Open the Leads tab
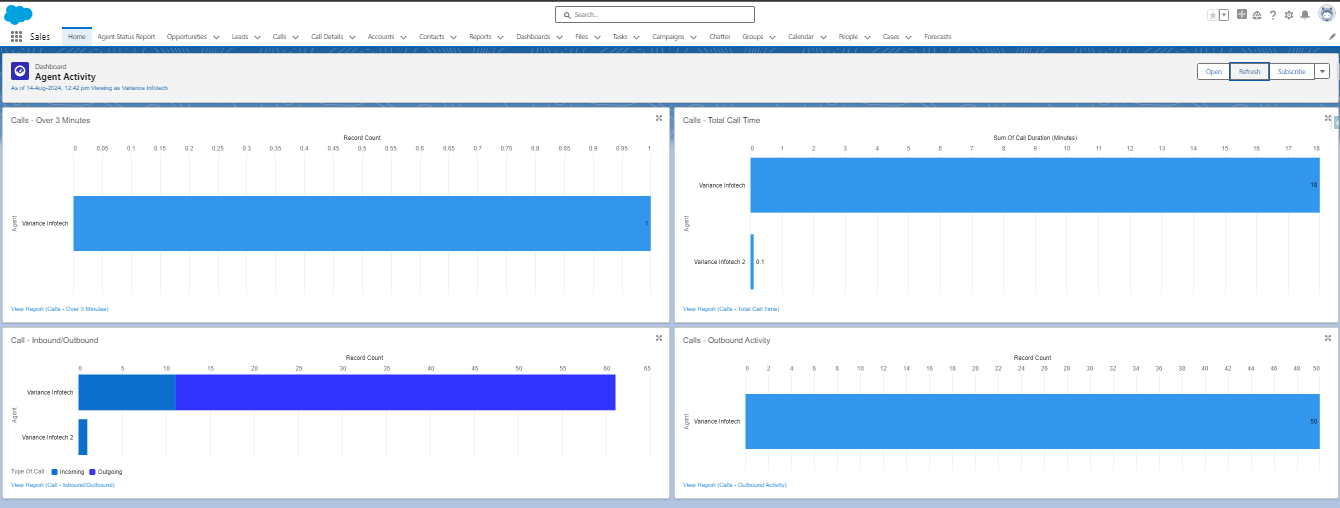The height and width of the screenshot is (508, 1340). click(240, 36)
